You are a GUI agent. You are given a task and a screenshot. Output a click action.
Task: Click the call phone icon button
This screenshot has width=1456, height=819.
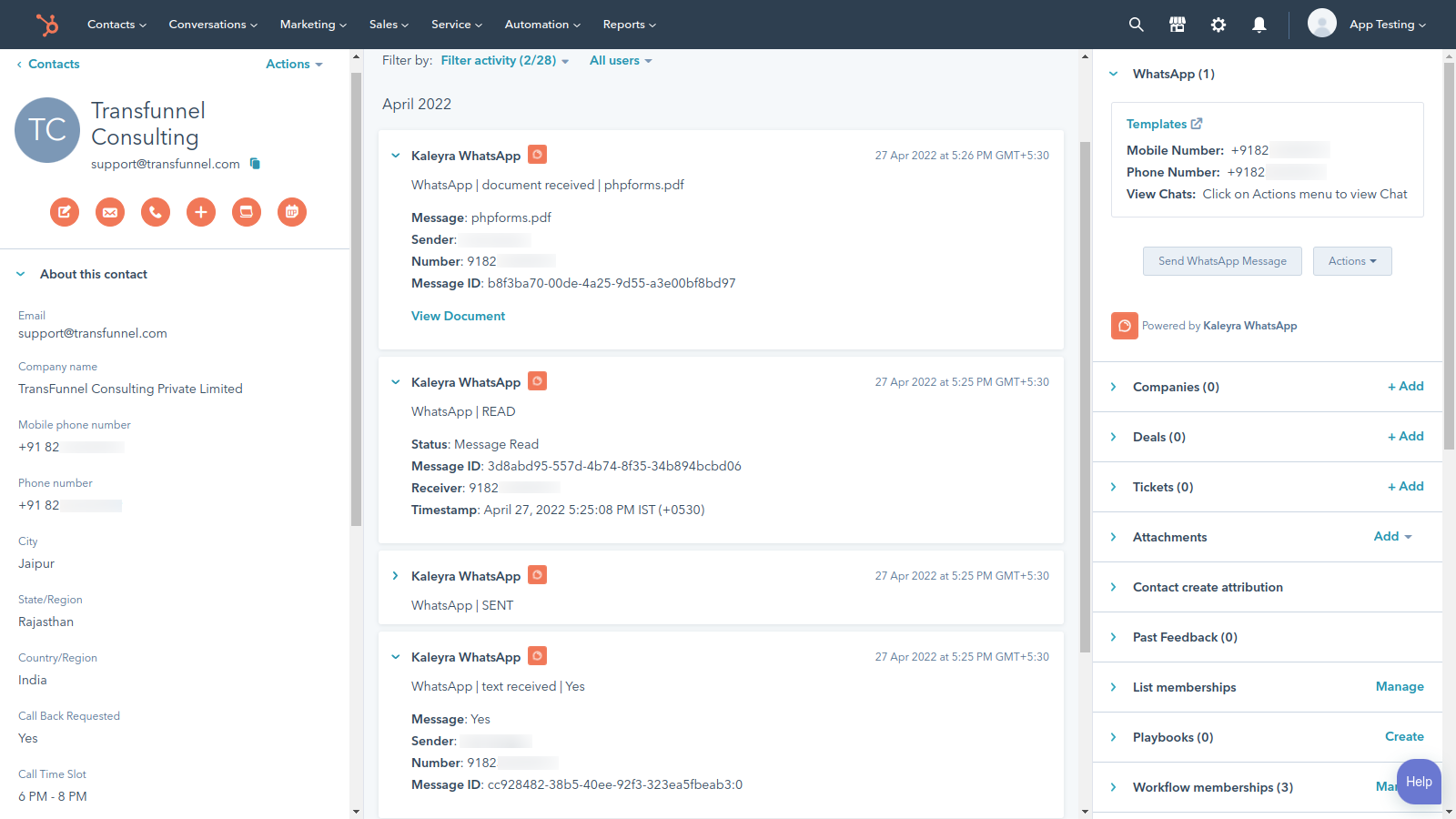[156, 212]
